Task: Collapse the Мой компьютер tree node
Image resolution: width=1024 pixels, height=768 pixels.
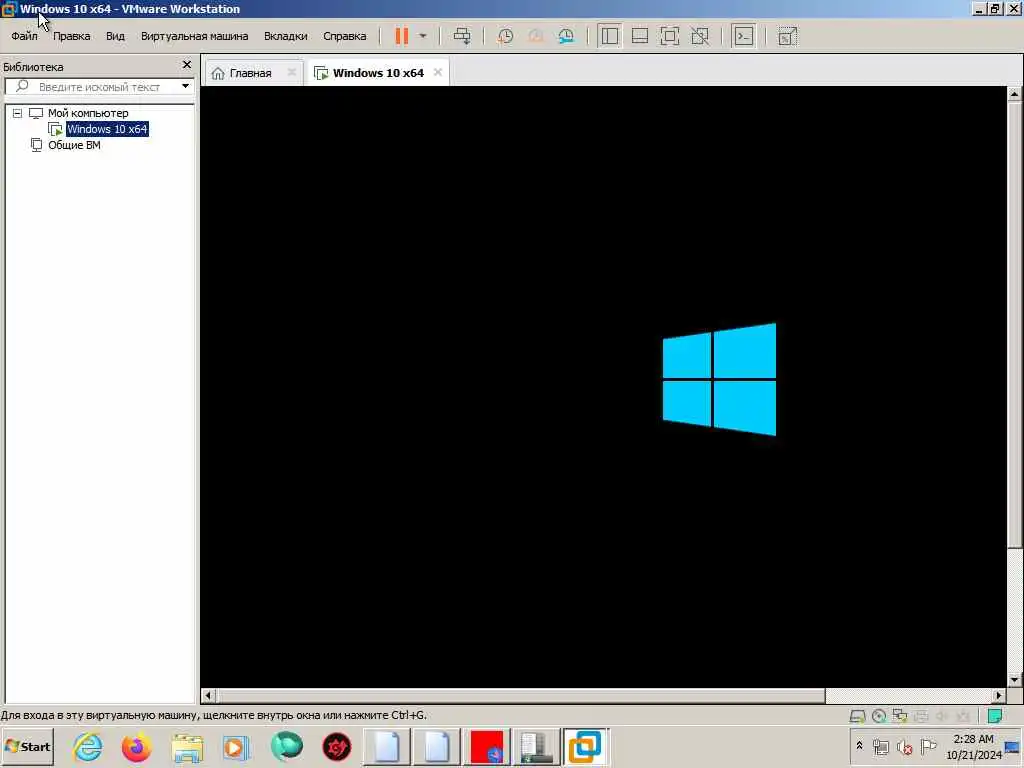Action: (18, 113)
